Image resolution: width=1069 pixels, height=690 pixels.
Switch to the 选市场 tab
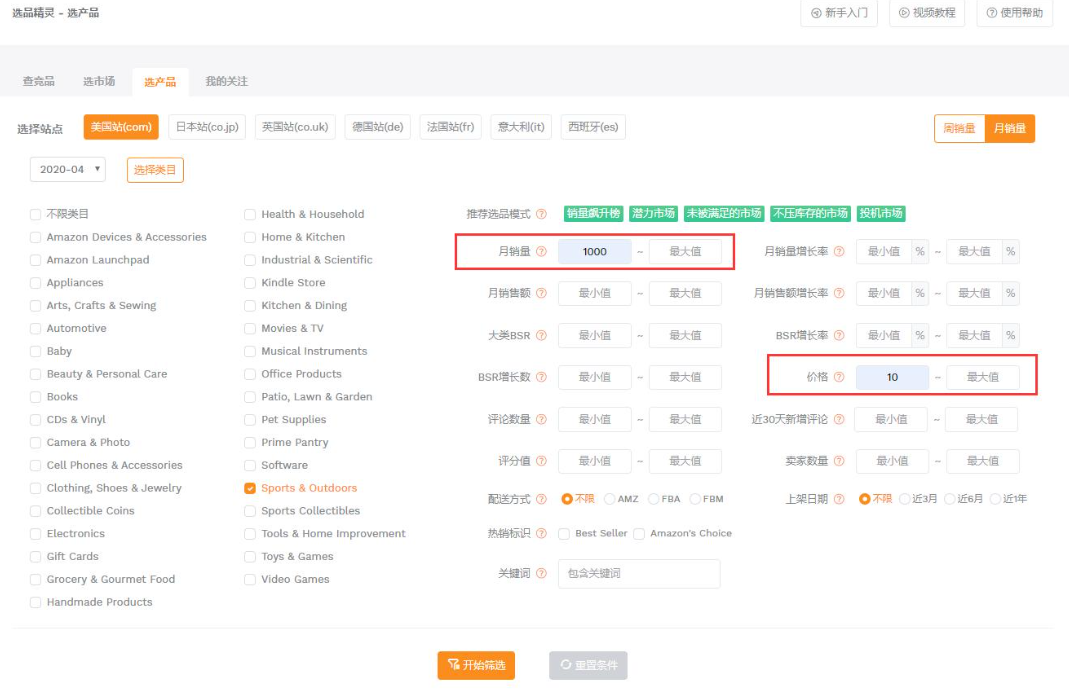99,81
